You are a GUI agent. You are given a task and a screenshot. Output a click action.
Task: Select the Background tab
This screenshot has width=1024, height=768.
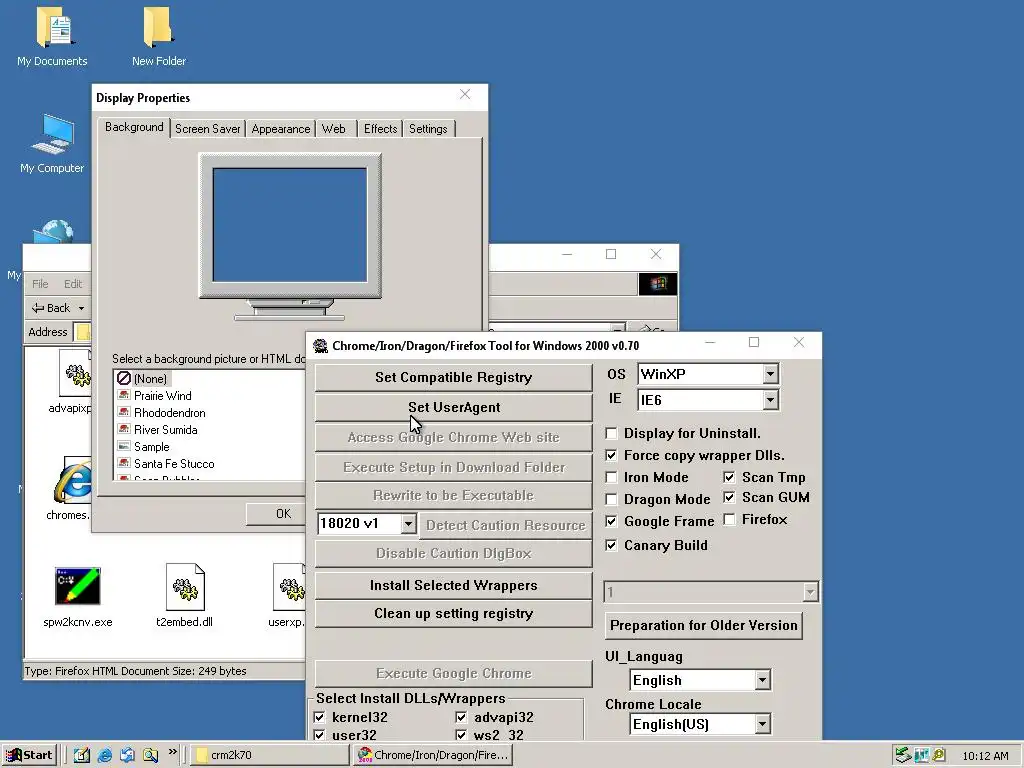click(134, 127)
